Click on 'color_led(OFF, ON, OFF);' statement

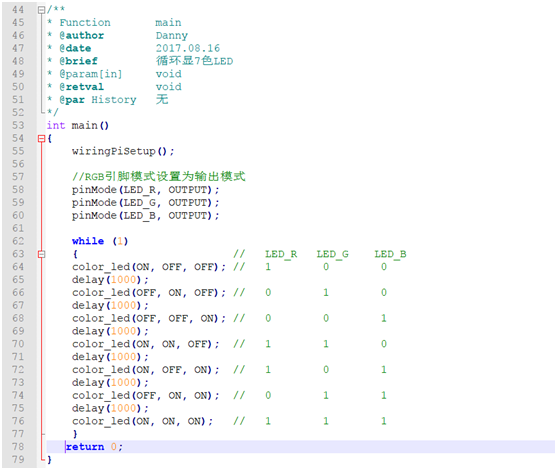coord(148,293)
